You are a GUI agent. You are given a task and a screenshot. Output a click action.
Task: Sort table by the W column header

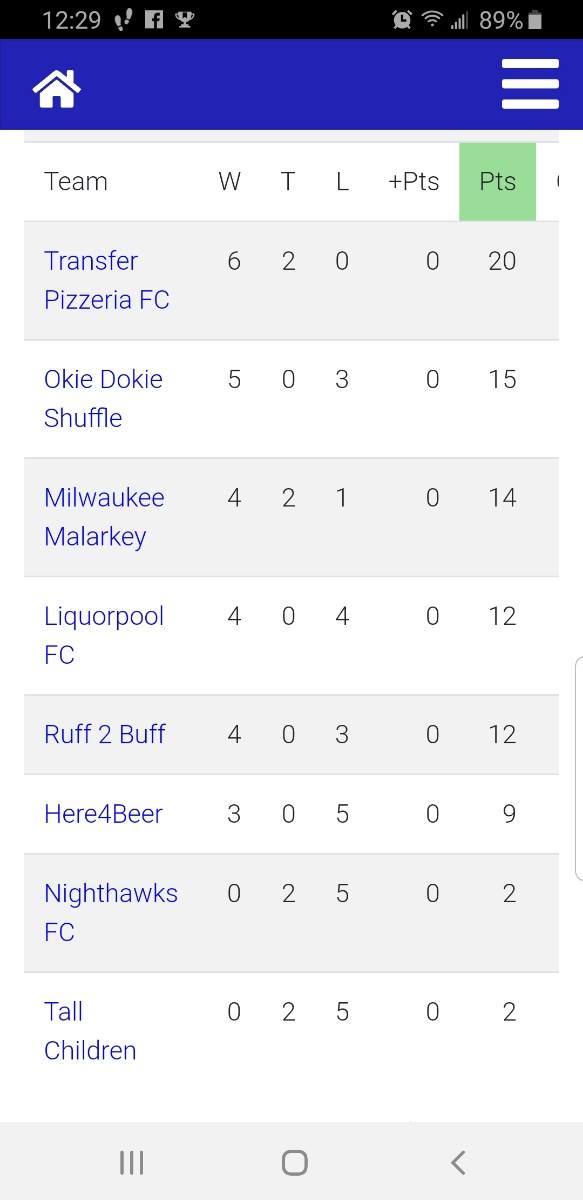(230, 182)
